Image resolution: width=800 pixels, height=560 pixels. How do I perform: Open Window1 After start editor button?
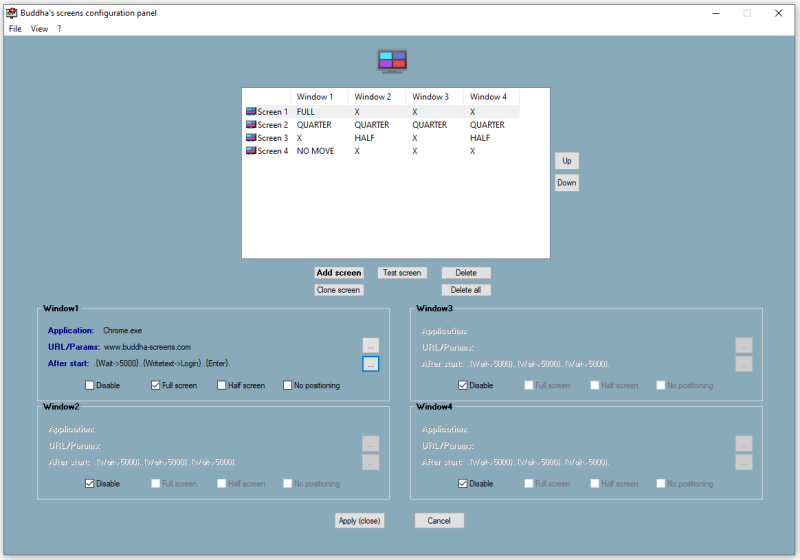(370, 364)
